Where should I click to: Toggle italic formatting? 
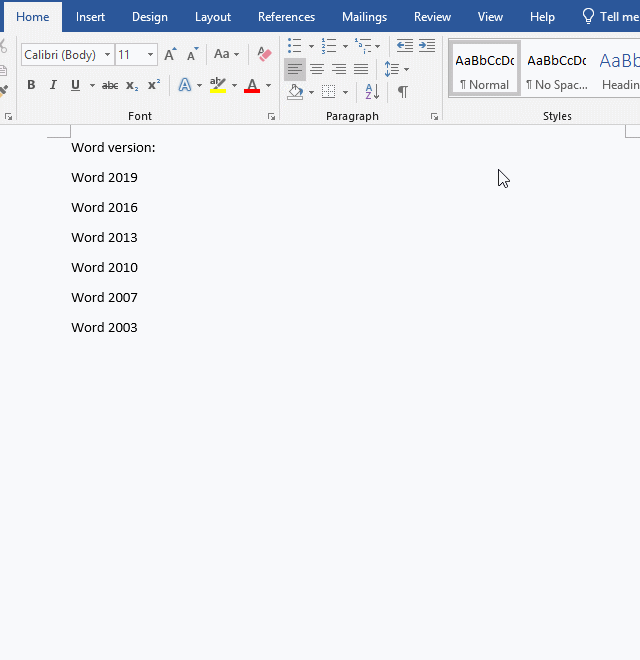53,85
